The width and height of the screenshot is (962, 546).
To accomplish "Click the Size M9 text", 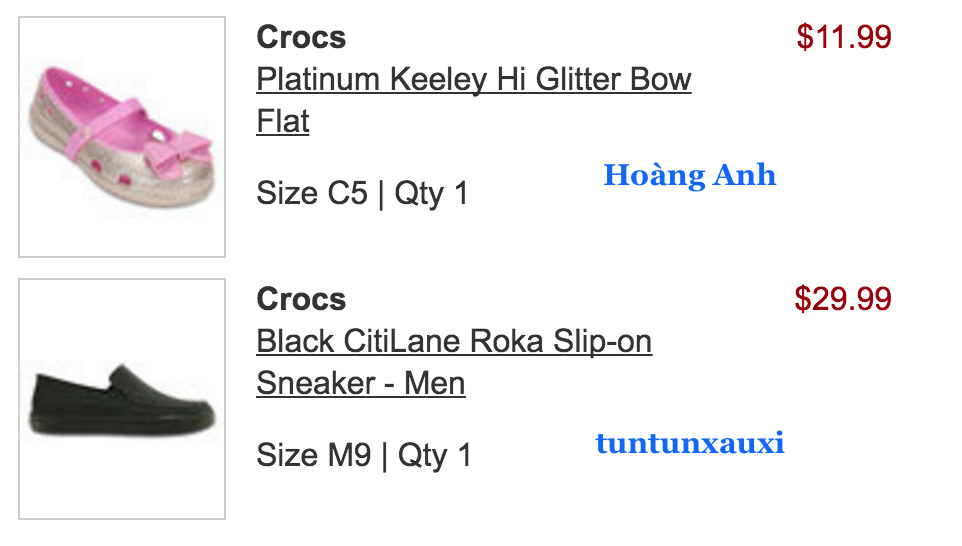I will tap(314, 456).
